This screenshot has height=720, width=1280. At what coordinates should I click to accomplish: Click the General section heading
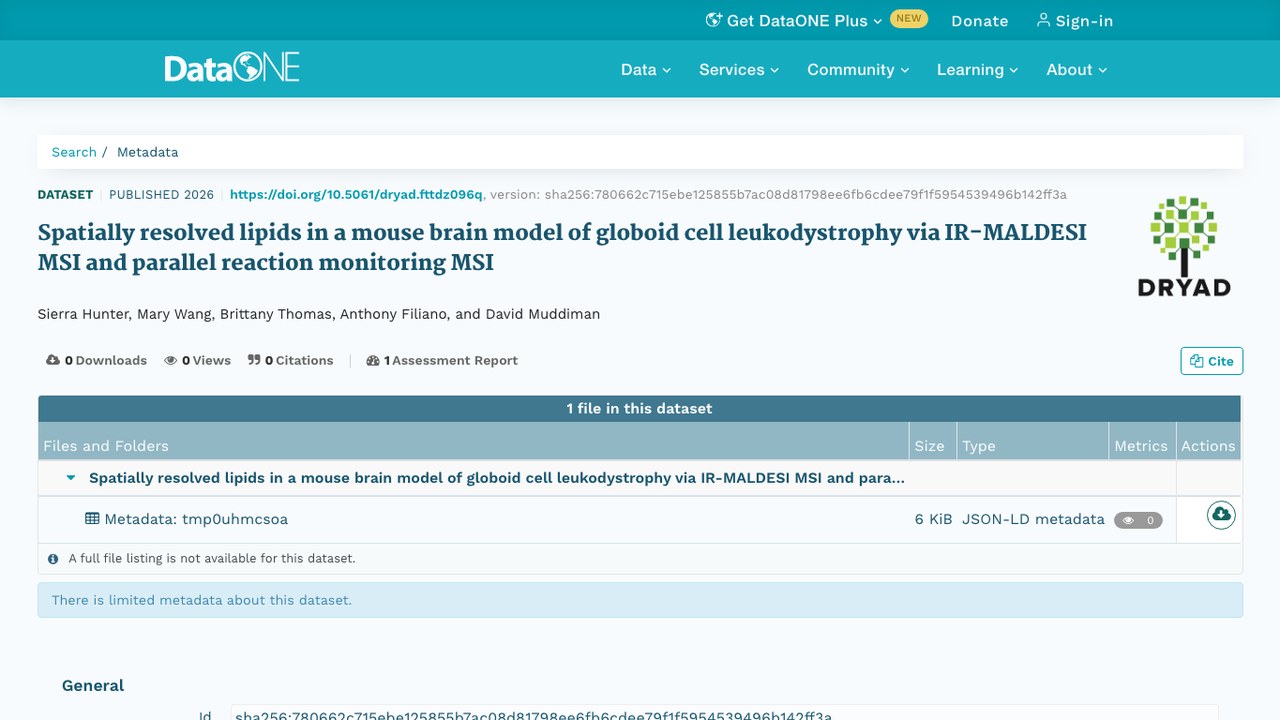[93, 685]
